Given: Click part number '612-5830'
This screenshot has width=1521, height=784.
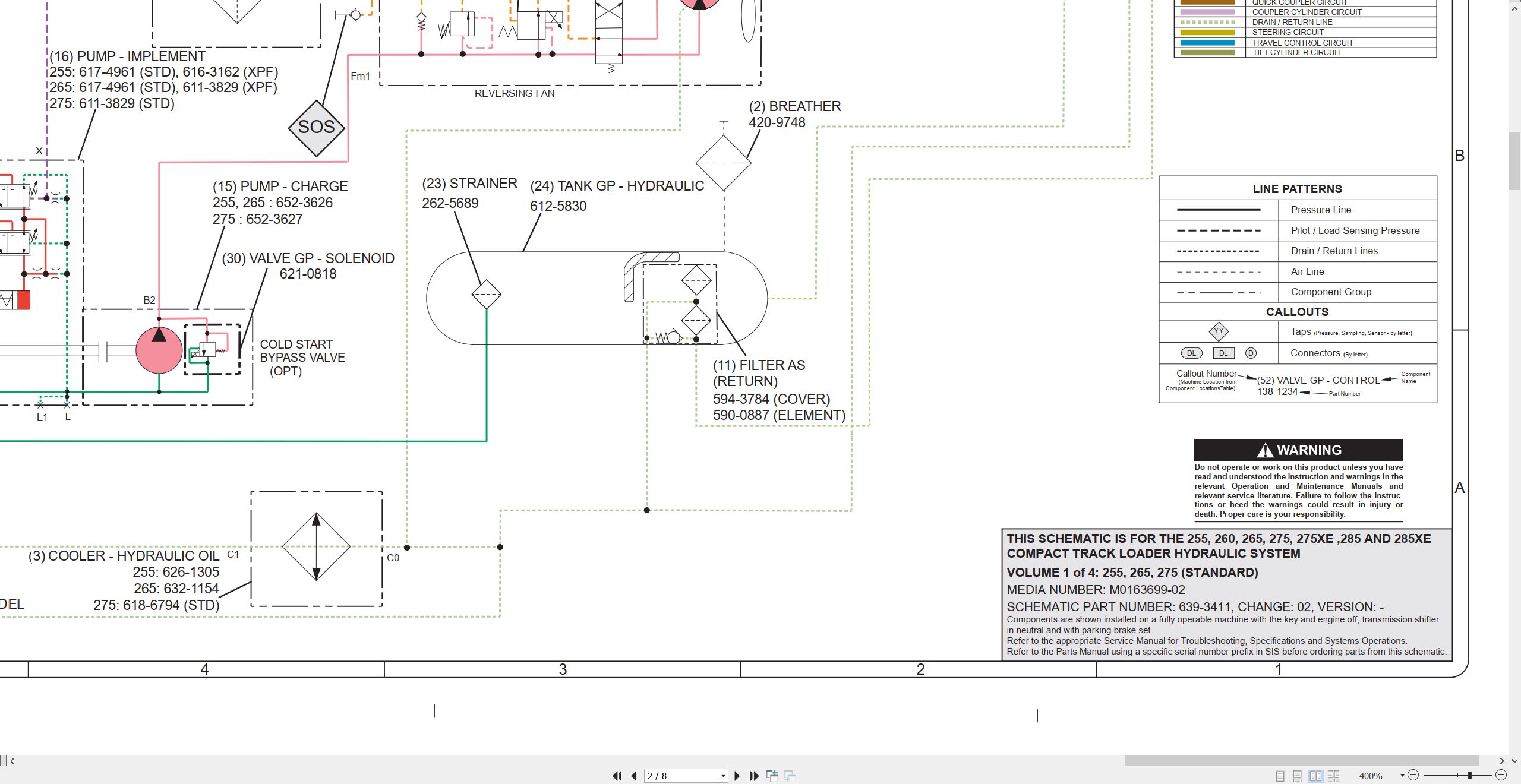Looking at the screenshot, I should tap(558, 206).
